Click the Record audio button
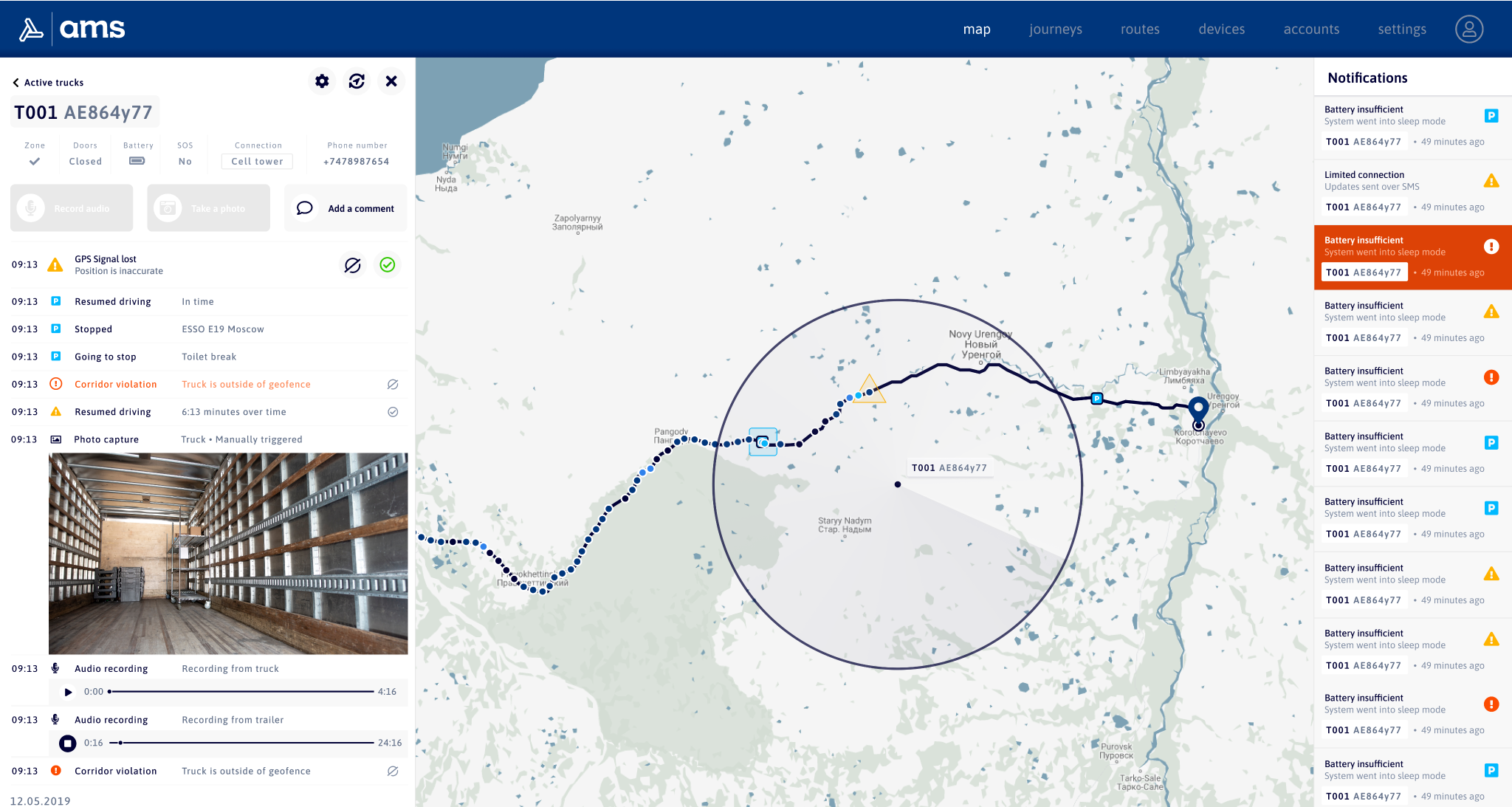The image size is (1512, 807). [72, 208]
